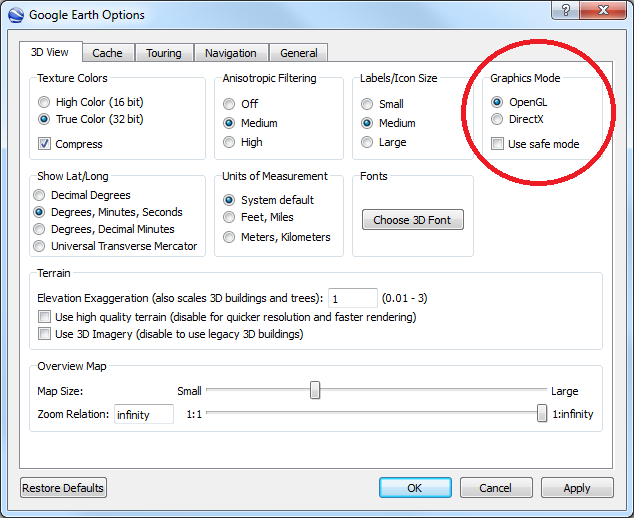Close the Google Earth Options dialog
634x518 pixels.
pyautogui.click(x=603, y=10)
